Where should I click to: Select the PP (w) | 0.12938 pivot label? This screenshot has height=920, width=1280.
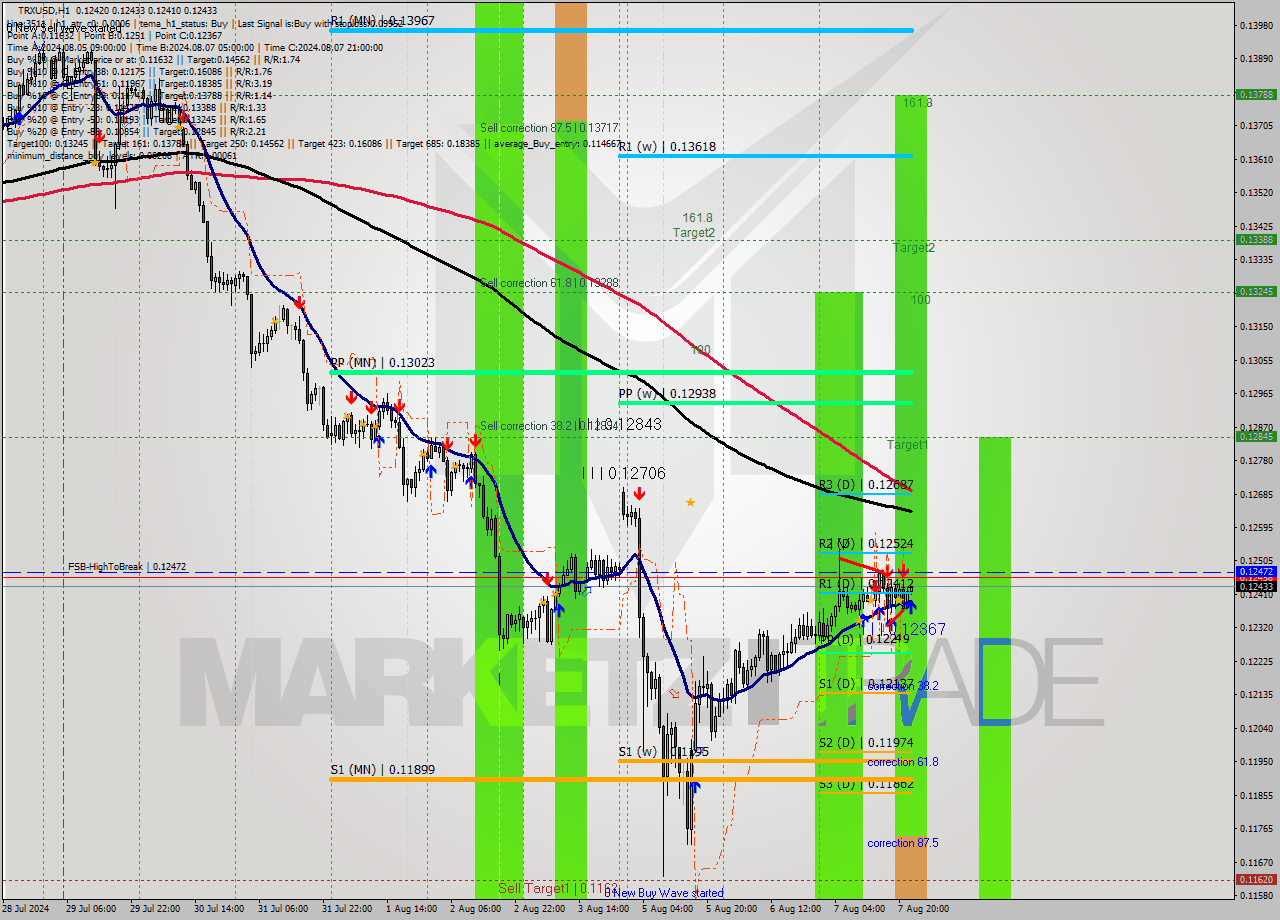[x=667, y=394]
